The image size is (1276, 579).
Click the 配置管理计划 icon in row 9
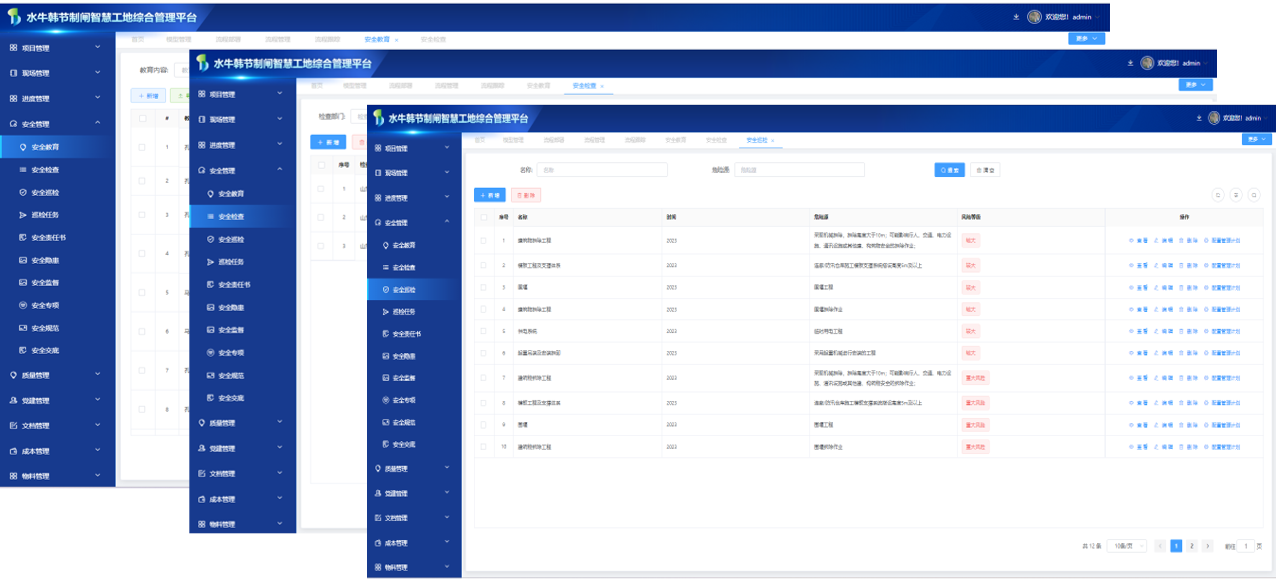(1206, 424)
